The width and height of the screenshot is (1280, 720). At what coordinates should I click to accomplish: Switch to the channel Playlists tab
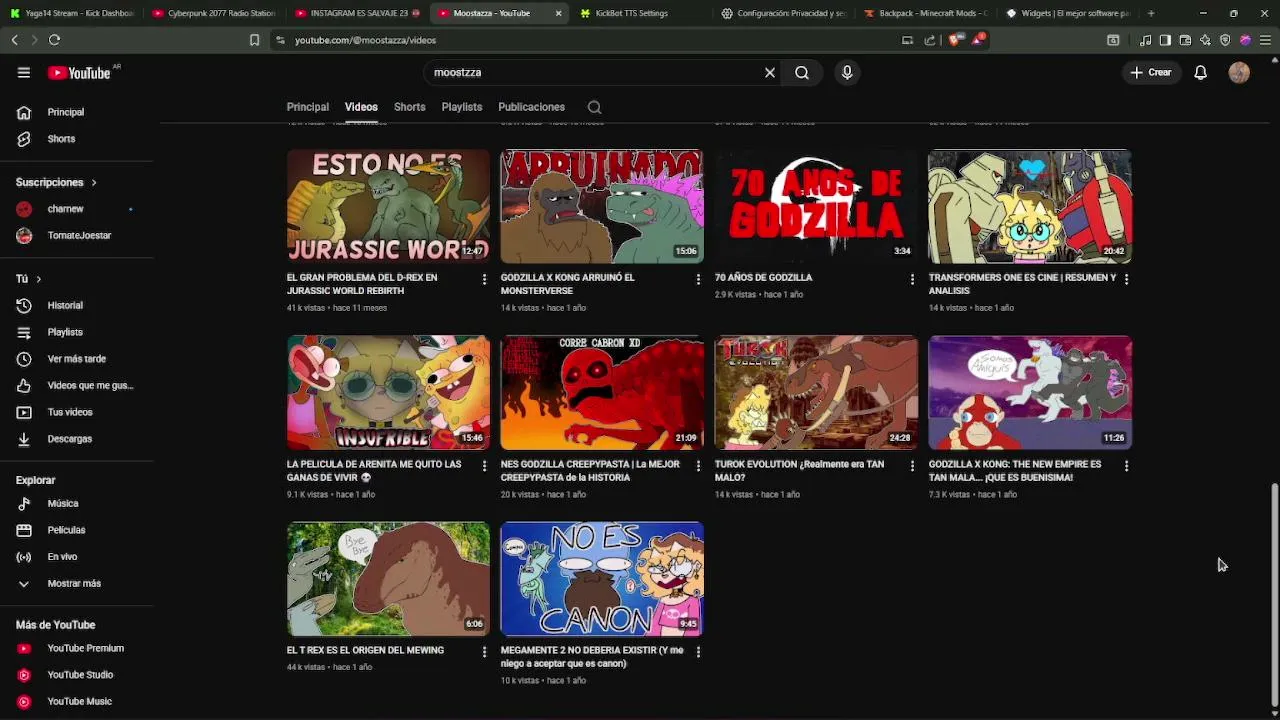pos(462,107)
